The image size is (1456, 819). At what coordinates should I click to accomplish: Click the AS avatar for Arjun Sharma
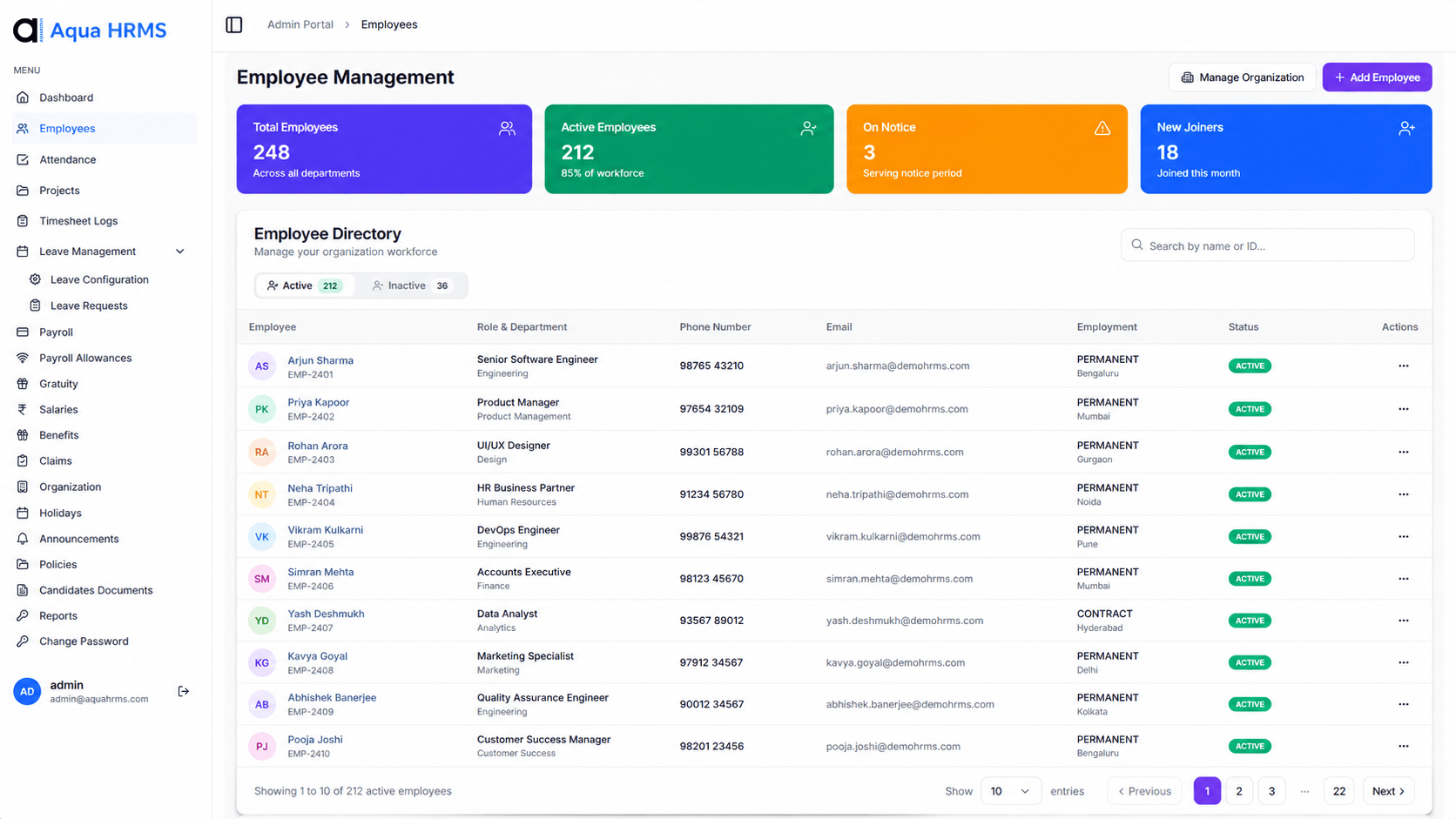262,366
